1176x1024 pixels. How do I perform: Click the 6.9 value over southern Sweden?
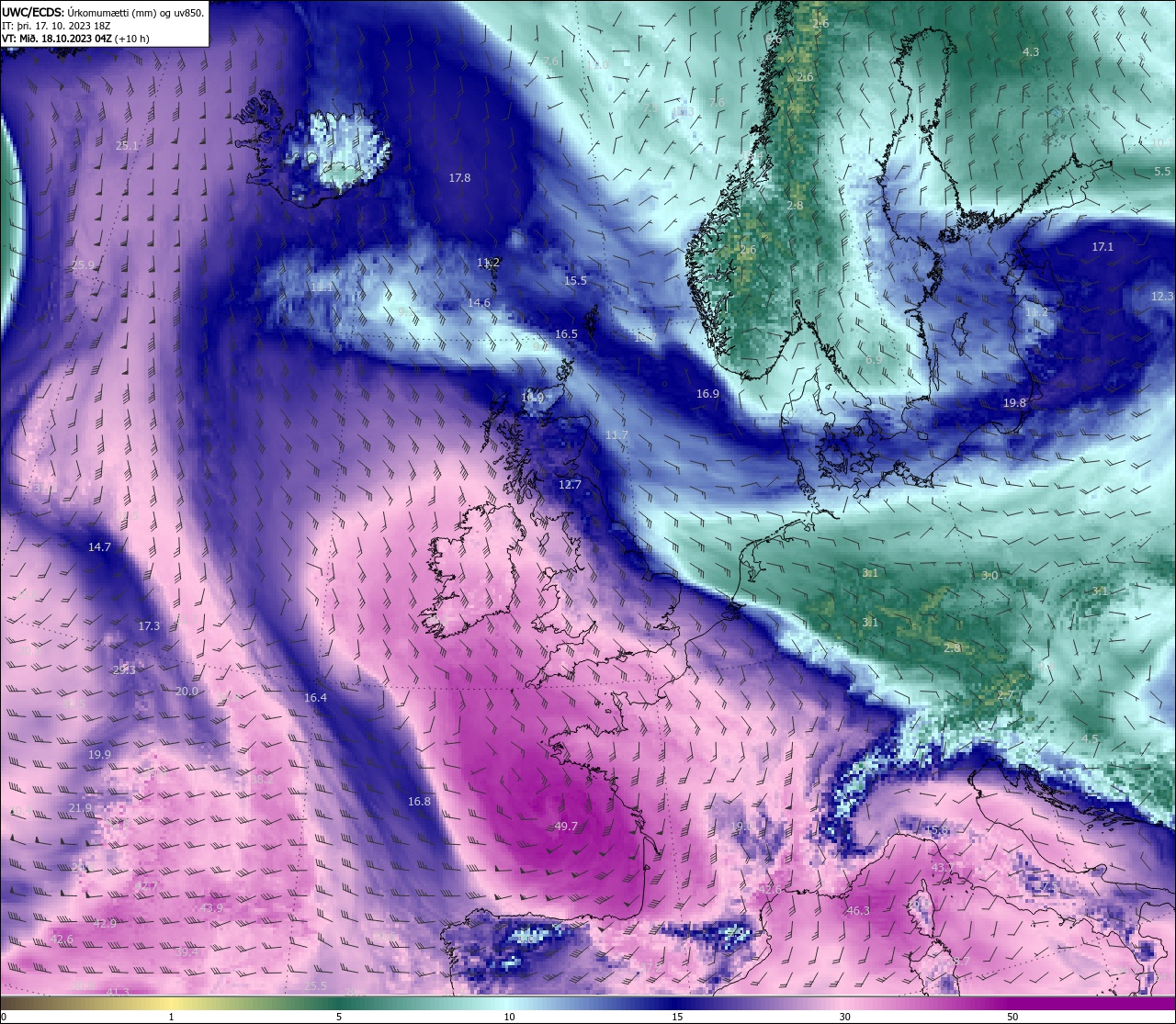point(873,360)
